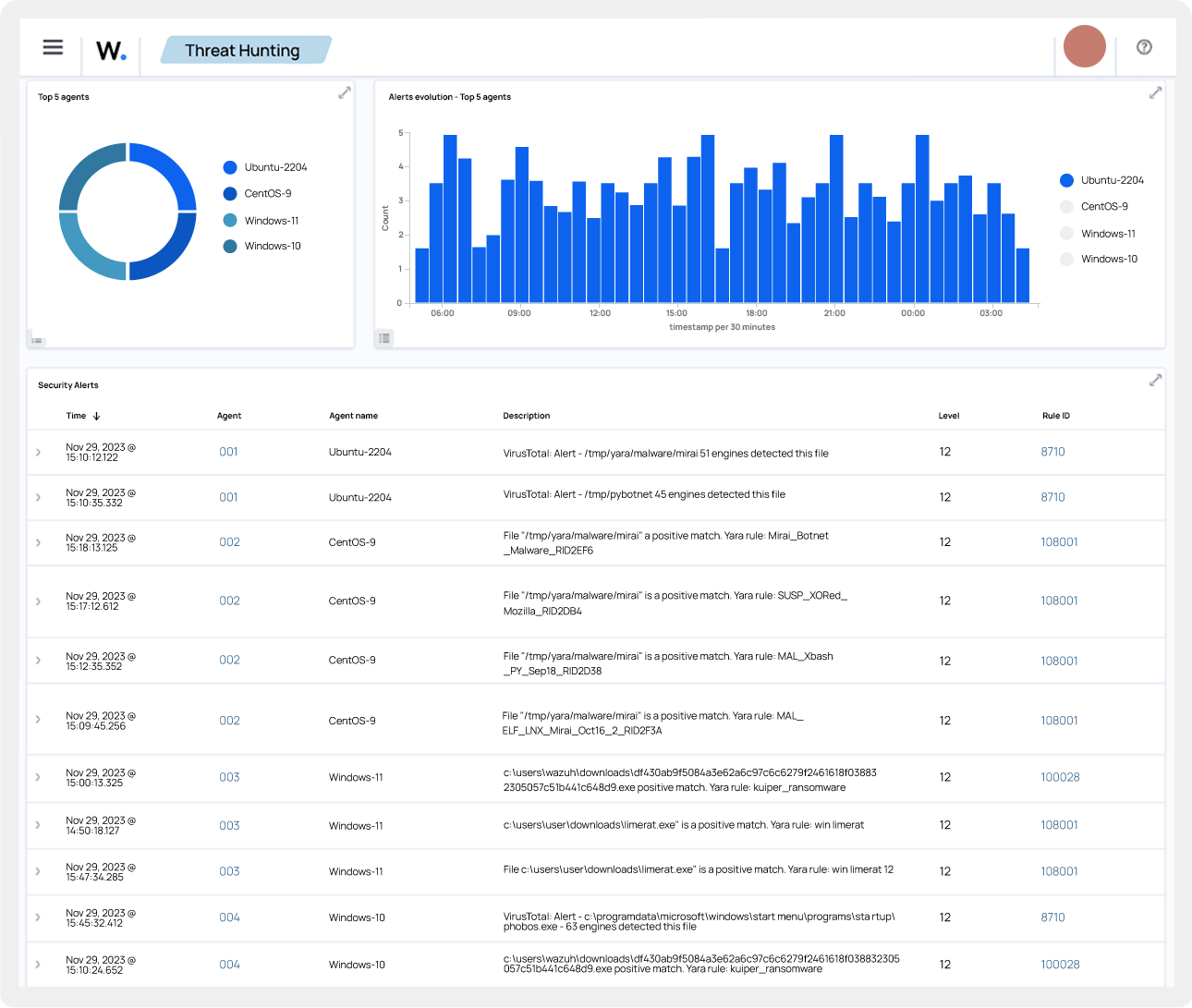Expand the Security Alerts panel fullscreen
Viewport: 1192px width, 1008px height.
(1155, 380)
